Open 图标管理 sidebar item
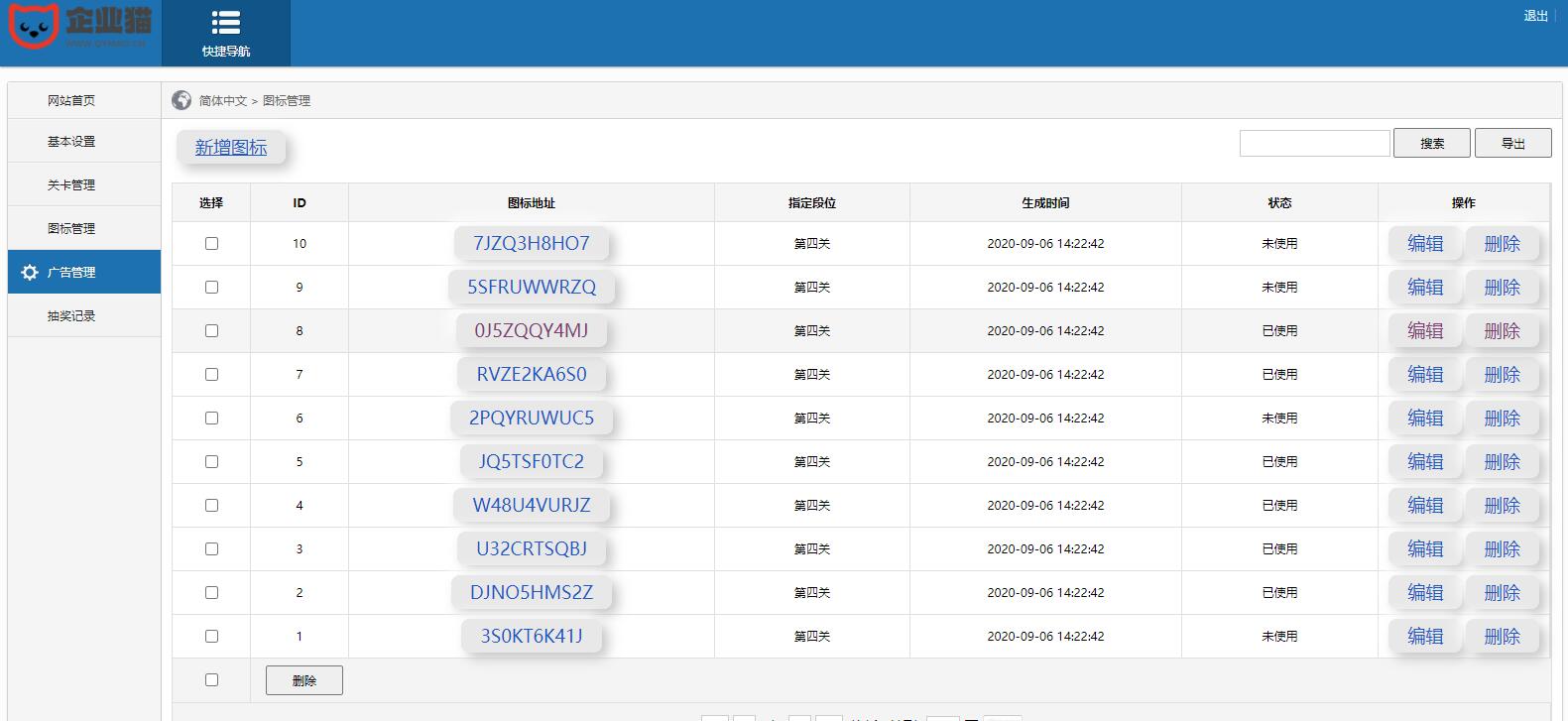Viewport: 1568px width, 721px height. 71,228
